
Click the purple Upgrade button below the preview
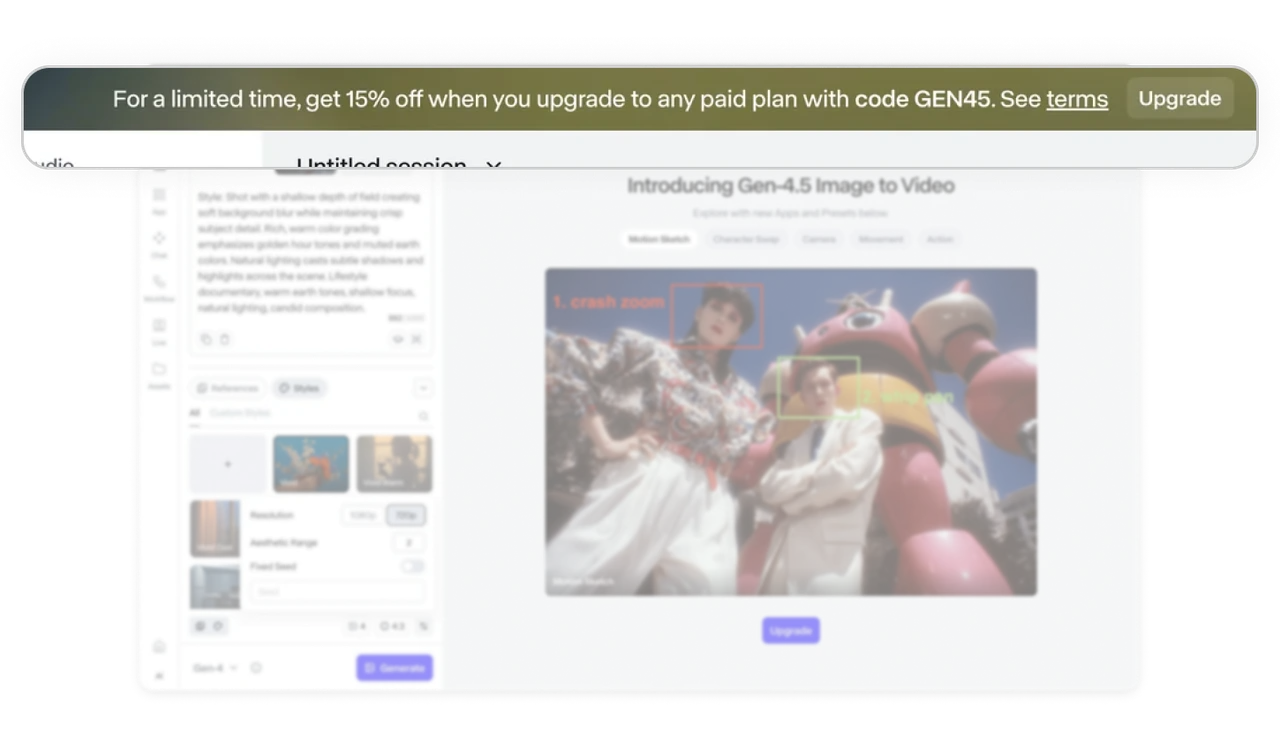791,631
